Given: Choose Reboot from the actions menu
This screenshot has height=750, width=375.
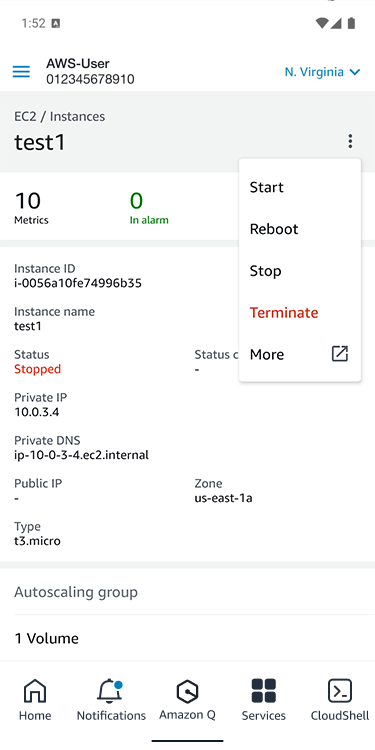Looking at the screenshot, I should coord(300,229).
